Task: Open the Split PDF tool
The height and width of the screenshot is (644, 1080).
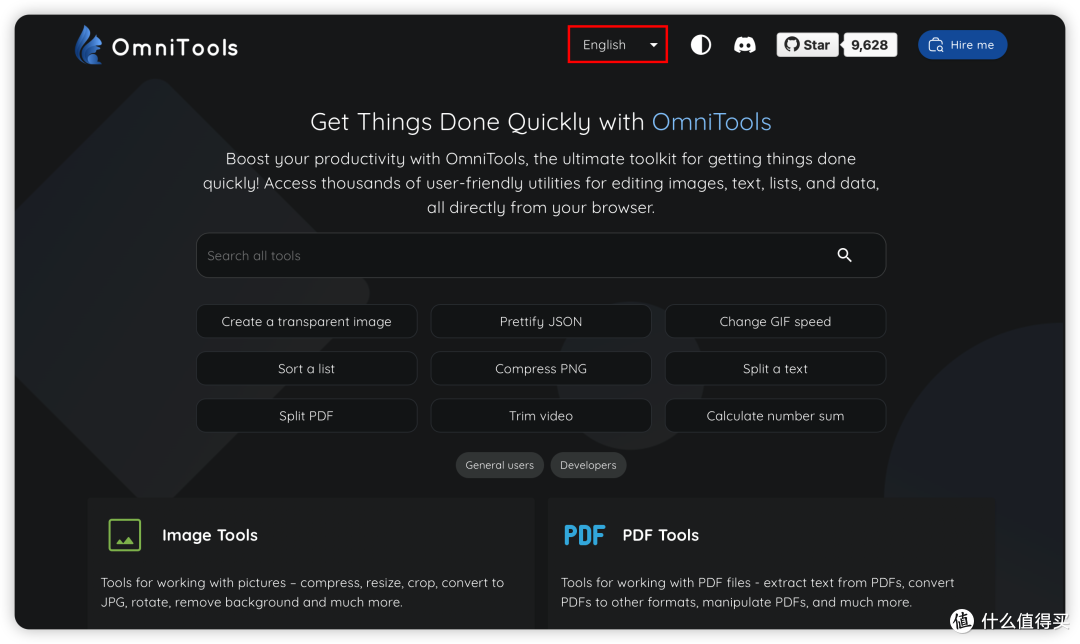Action: [x=307, y=416]
